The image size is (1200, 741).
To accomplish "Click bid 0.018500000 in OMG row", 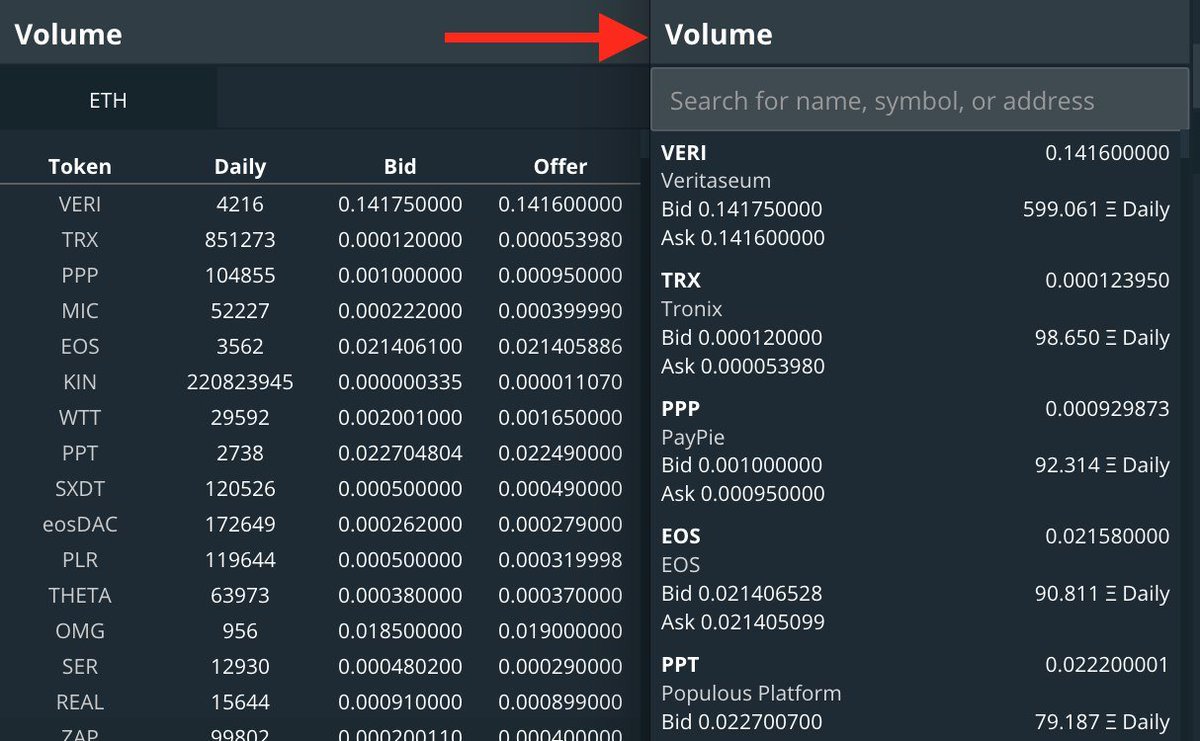I will (x=400, y=631).
